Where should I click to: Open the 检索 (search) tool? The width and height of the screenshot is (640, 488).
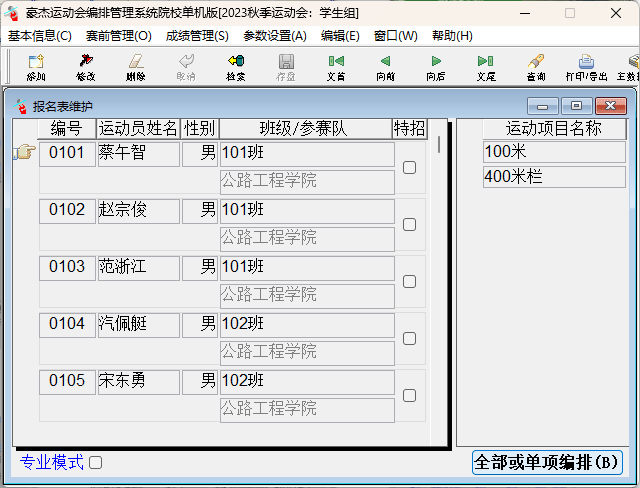pyautogui.click(x=236, y=67)
